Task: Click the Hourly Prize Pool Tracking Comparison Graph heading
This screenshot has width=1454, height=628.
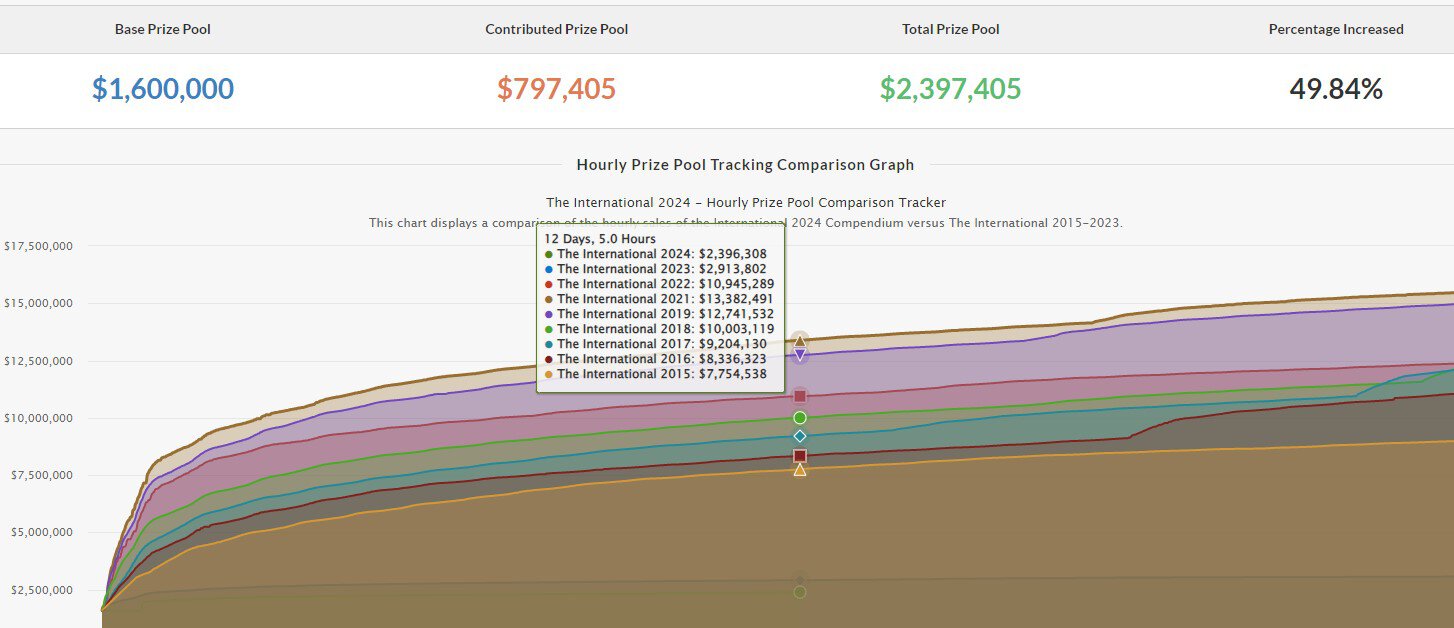Action: tap(745, 165)
